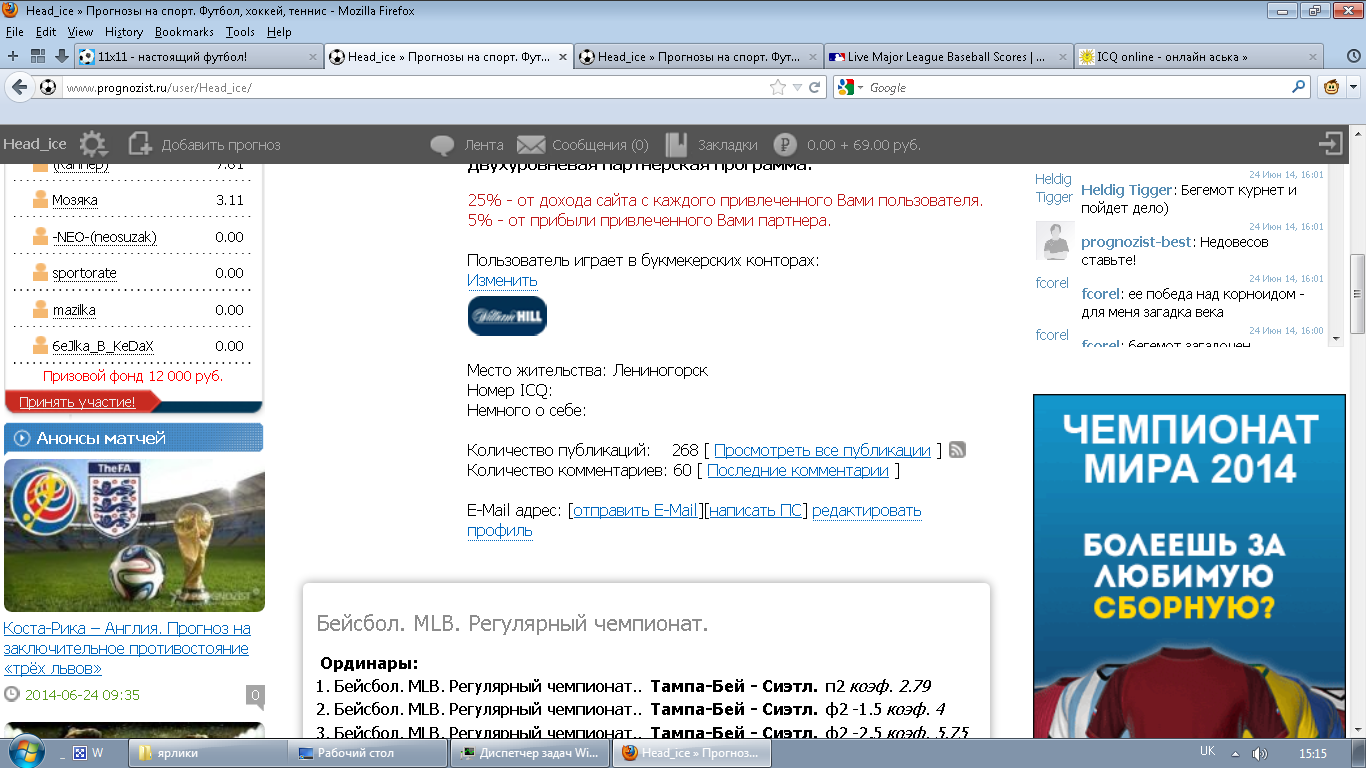Close the active Head_ice tab
Viewport: 1366px width, 768px height.
pyautogui.click(x=563, y=57)
